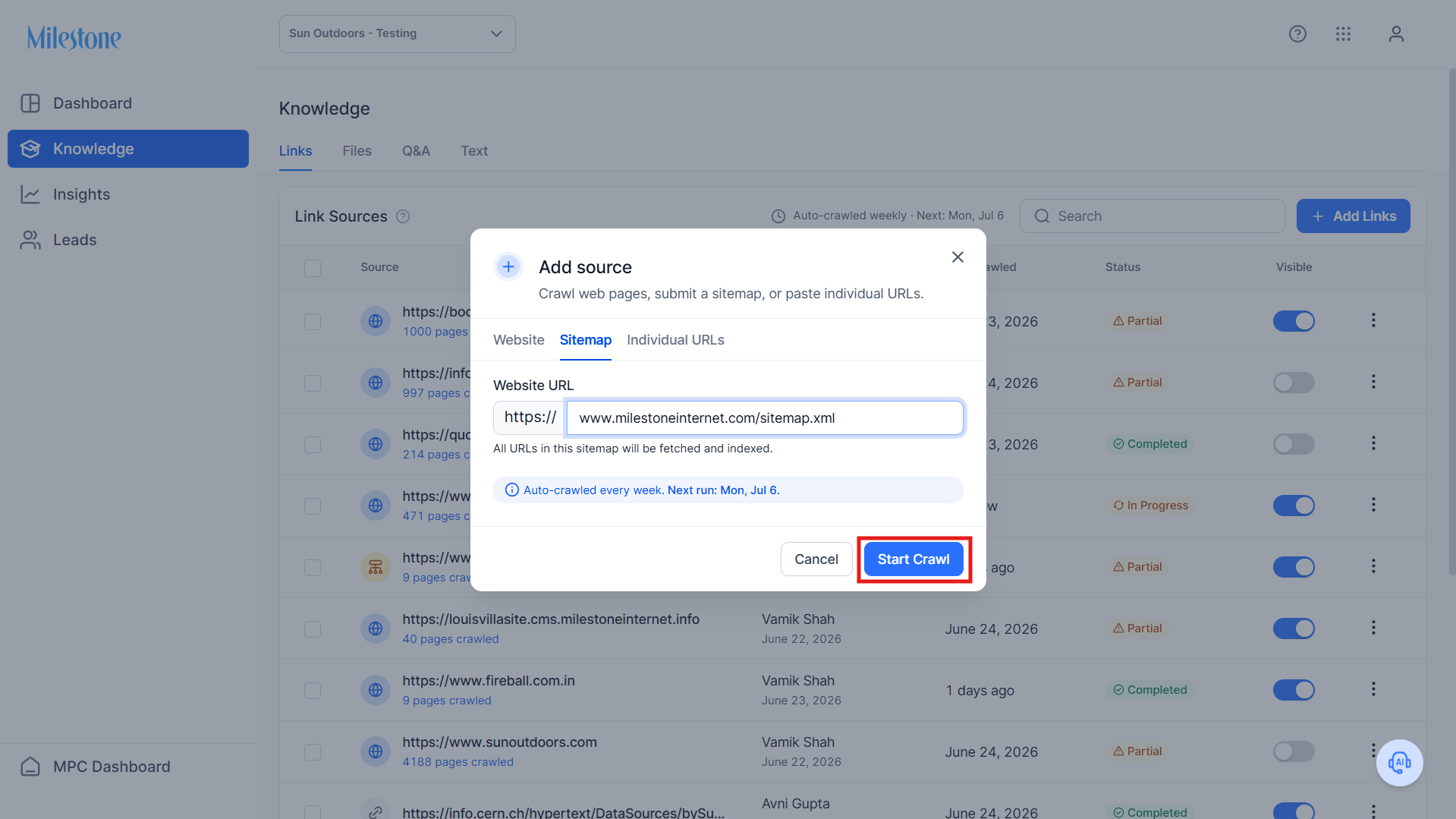Click the https:// protocol prefix
Viewport: 1456px width, 819px height.
(530, 417)
